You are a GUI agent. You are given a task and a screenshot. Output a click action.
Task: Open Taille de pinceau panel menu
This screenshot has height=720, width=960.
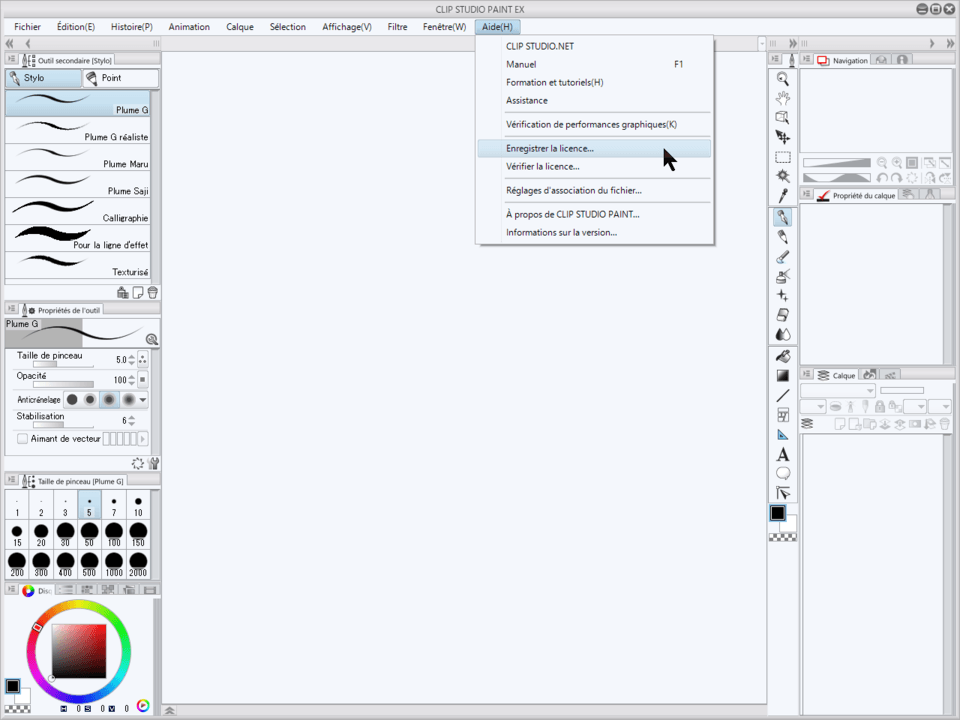11,480
